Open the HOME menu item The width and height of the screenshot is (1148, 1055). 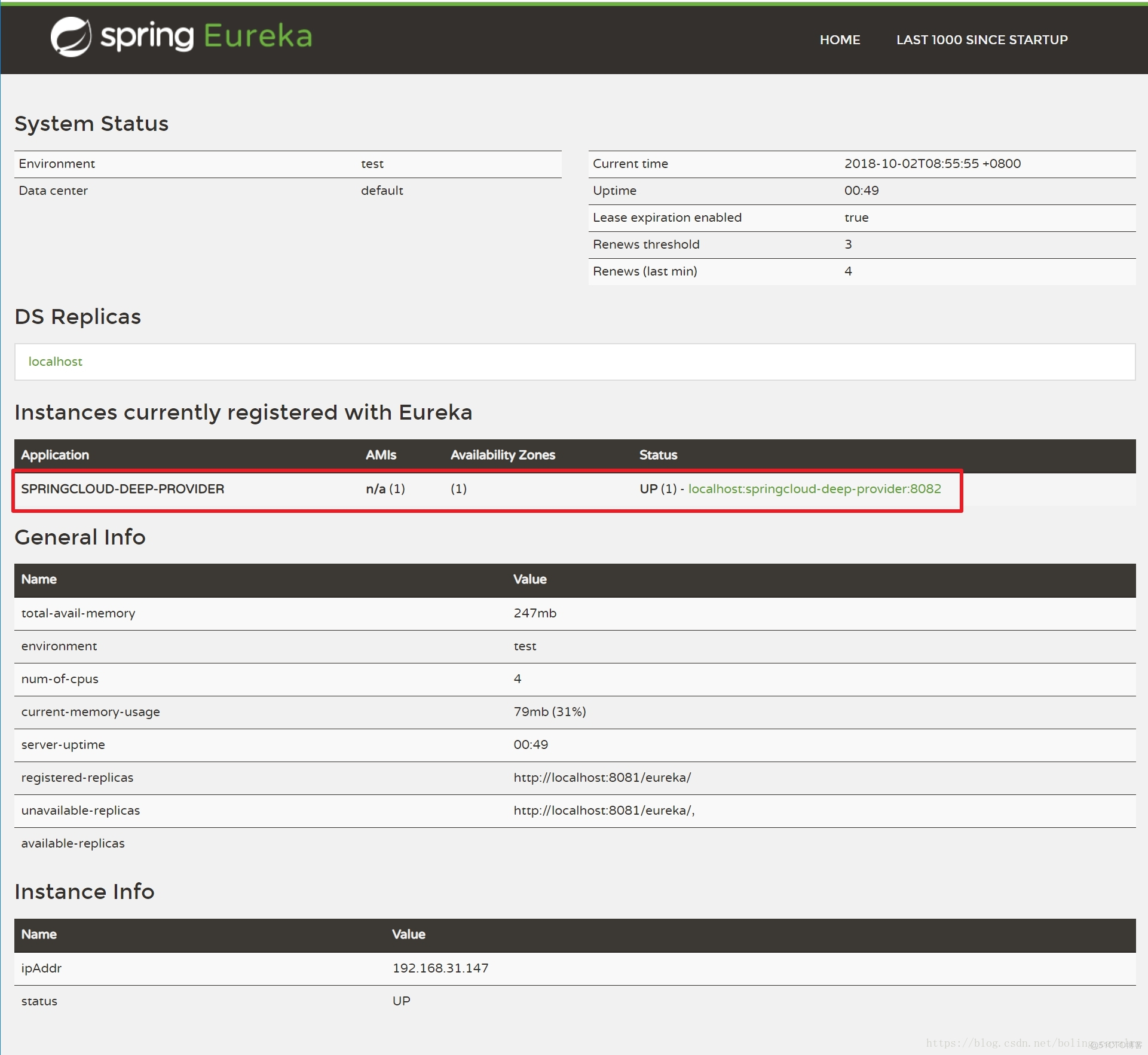pyautogui.click(x=840, y=40)
